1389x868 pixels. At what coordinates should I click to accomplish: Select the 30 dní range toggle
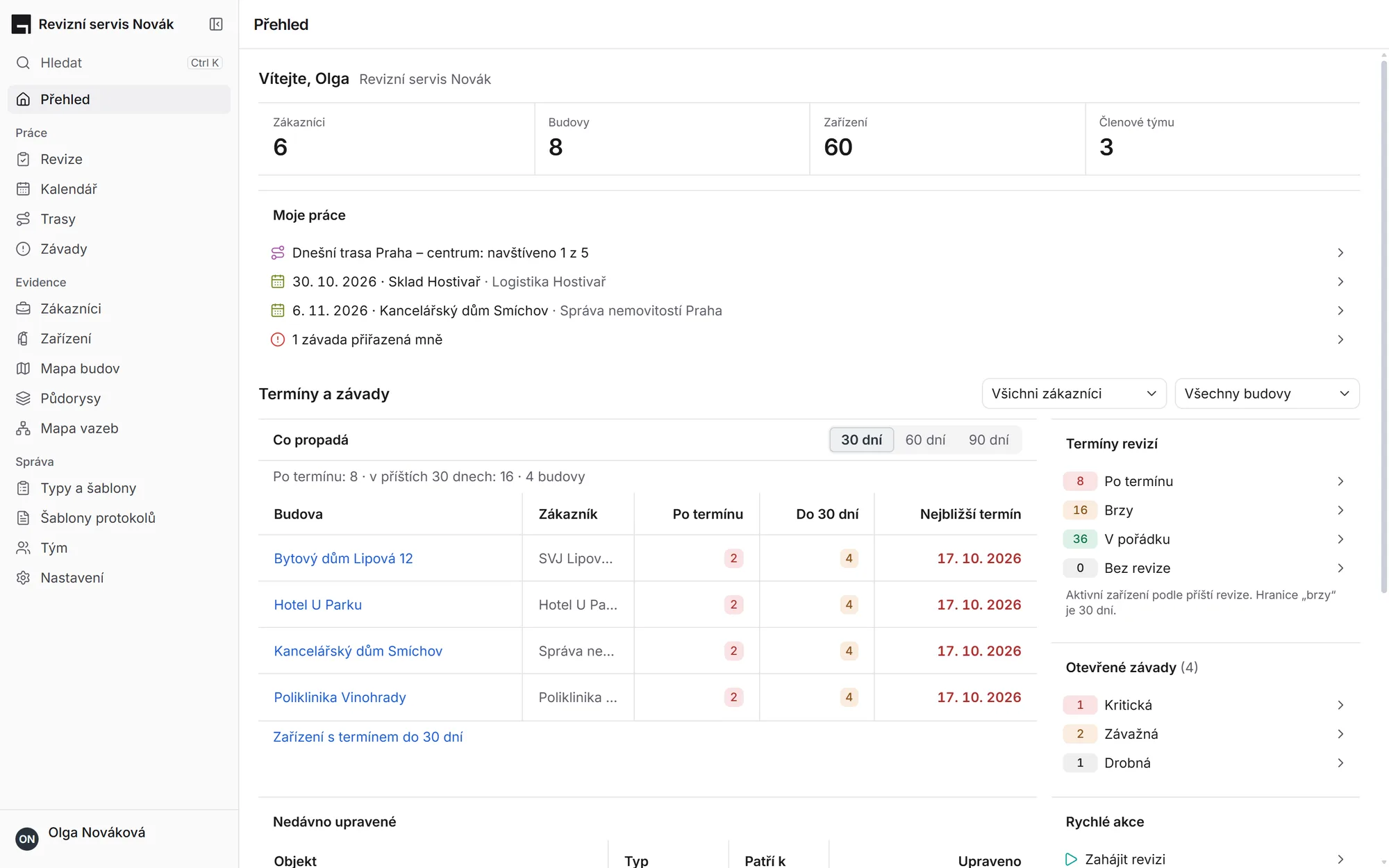coord(861,440)
